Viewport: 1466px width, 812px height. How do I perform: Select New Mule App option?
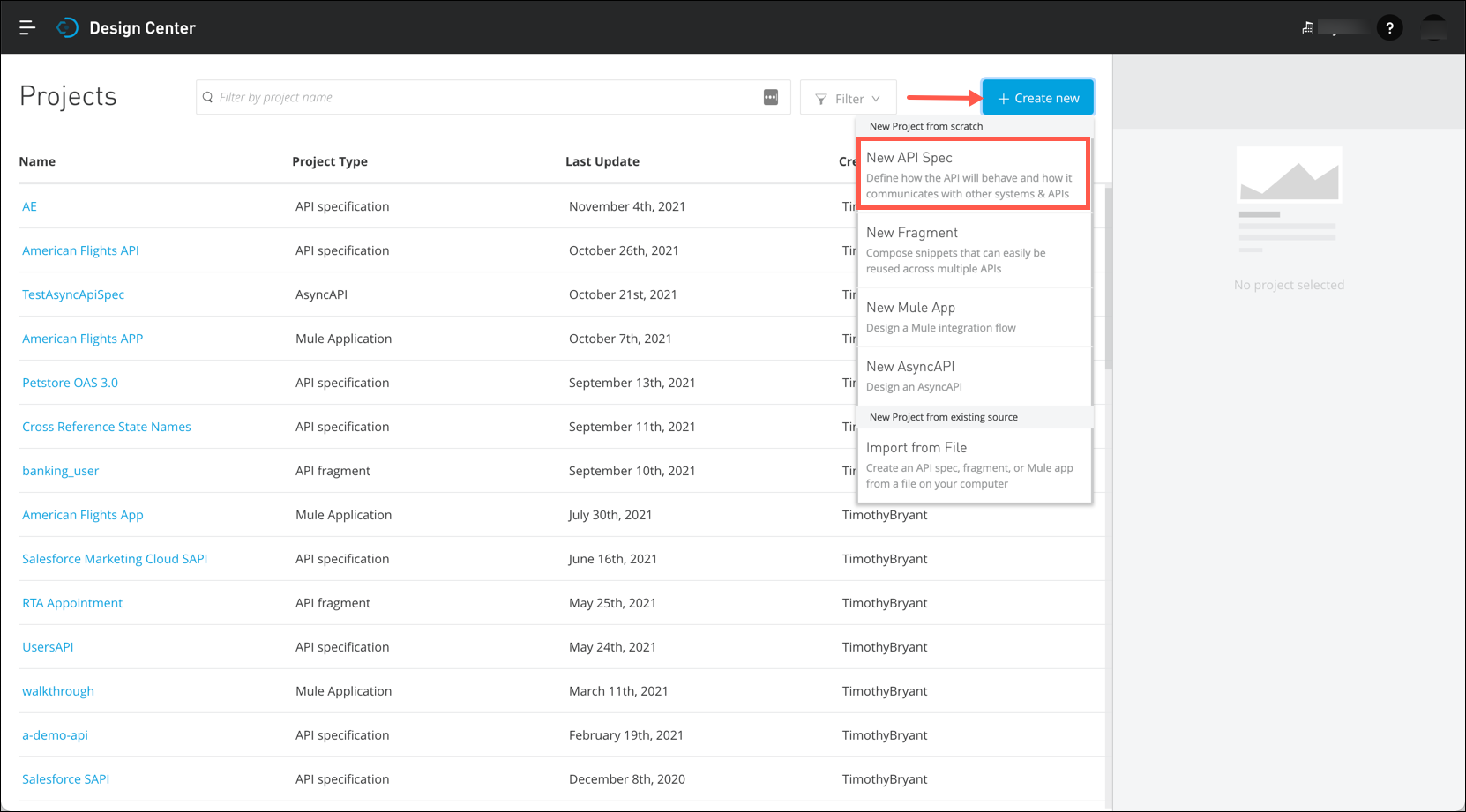click(x=974, y=317)
